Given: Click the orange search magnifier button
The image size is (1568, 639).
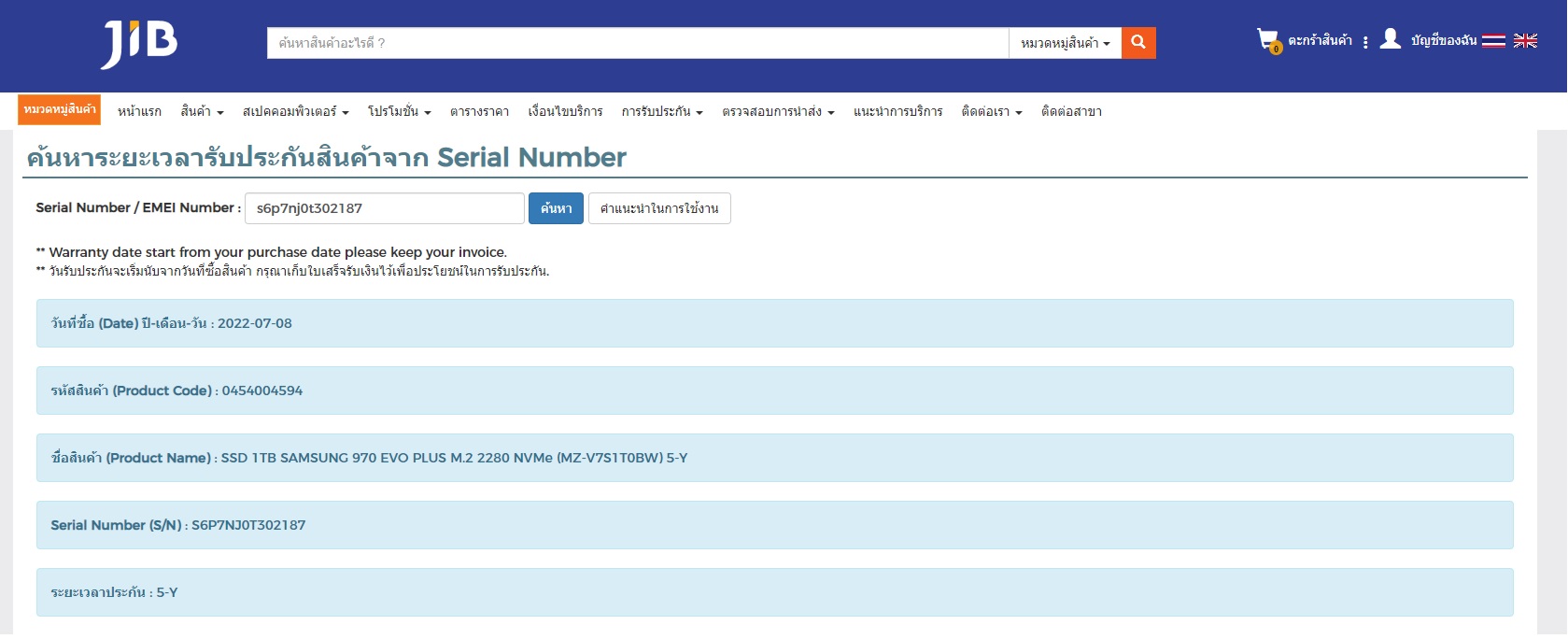Looking at the screenshot, I should tap(1138, 43).
